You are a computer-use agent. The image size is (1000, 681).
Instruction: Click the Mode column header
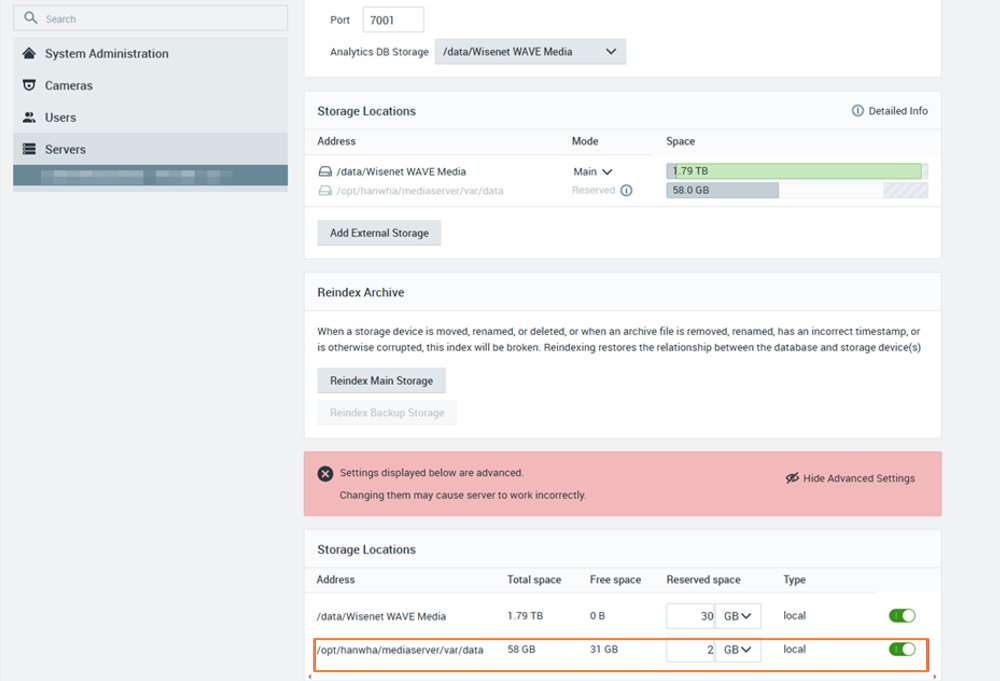coord(585,141)
